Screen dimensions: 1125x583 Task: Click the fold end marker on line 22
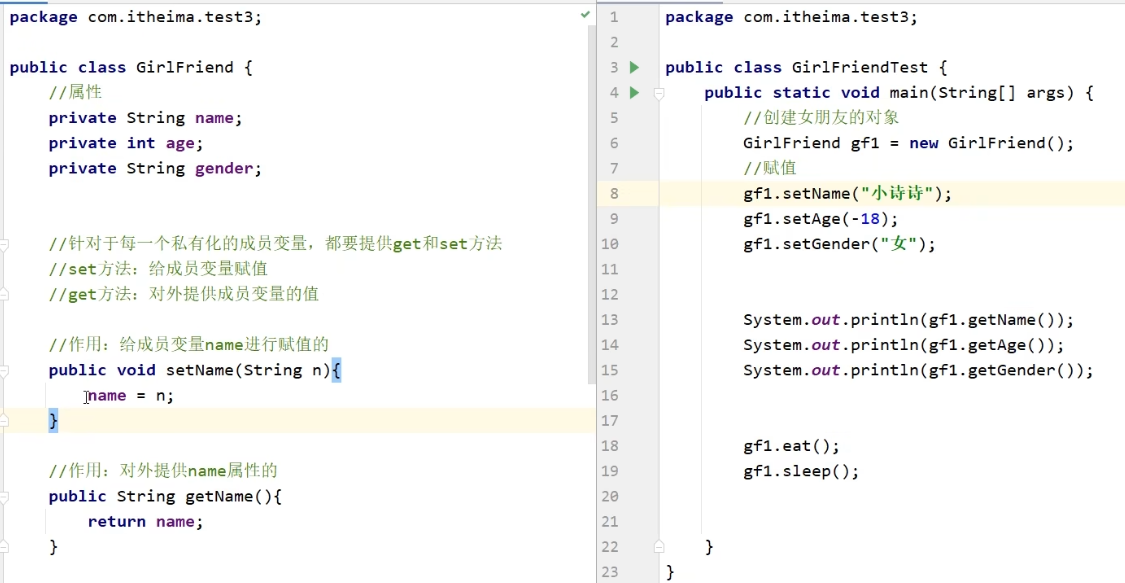click(x=659, y=547)
